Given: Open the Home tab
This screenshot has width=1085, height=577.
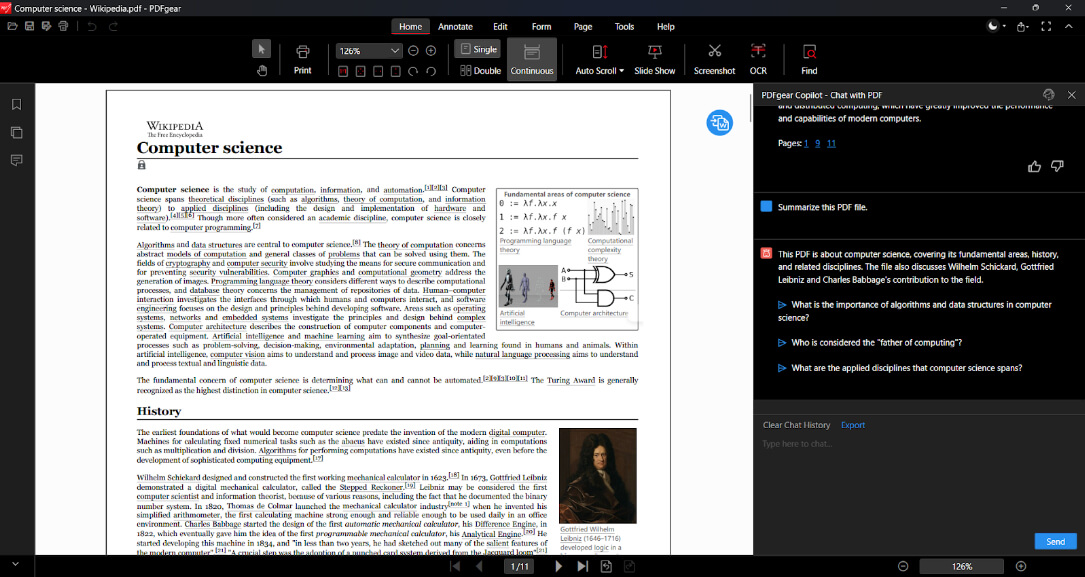Looking at the screenshot, I should click(x=410, y=26).
